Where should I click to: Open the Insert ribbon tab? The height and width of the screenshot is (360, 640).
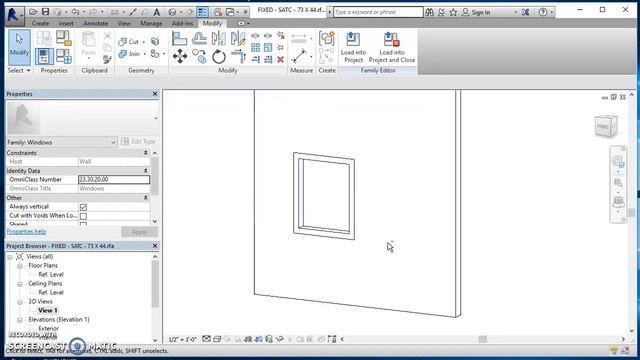66,23
